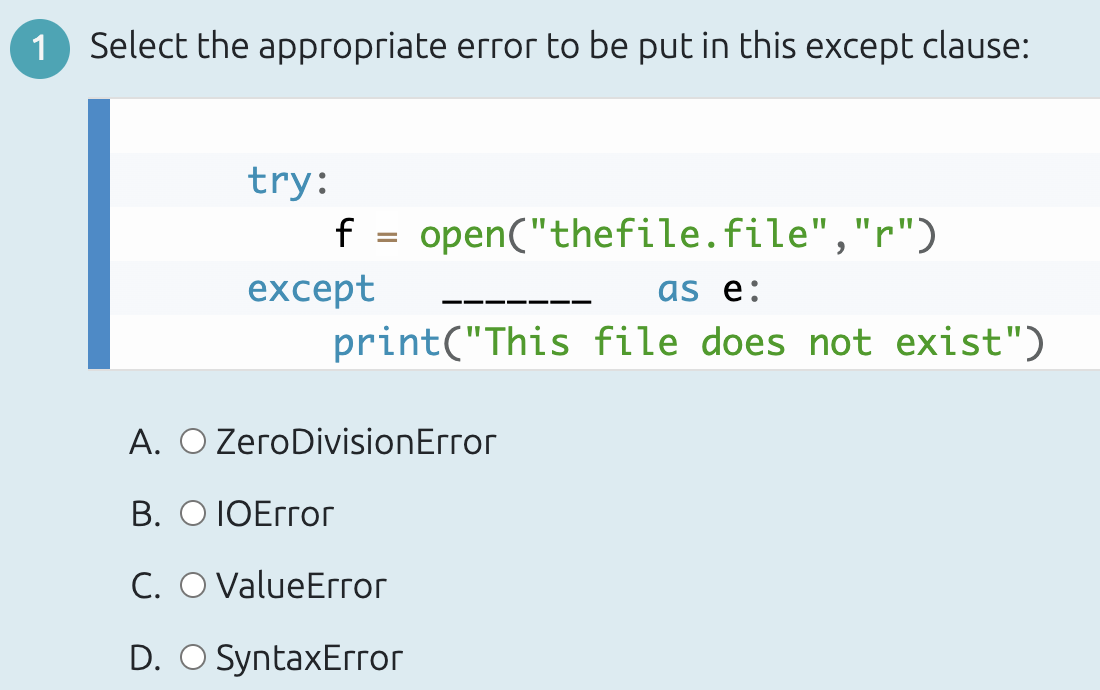Click the print statement line

pos(688,342)
